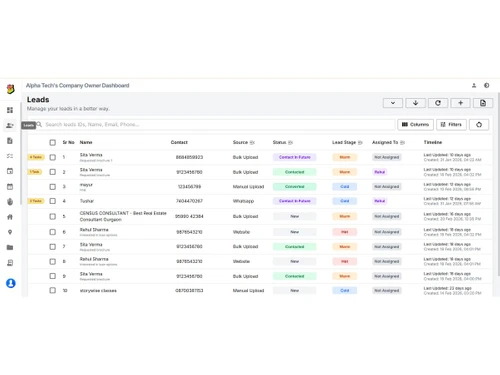Click the '4 Tasks' badge on row 1
This screenshot has width=500, height=375.
[x=36, y=157]
